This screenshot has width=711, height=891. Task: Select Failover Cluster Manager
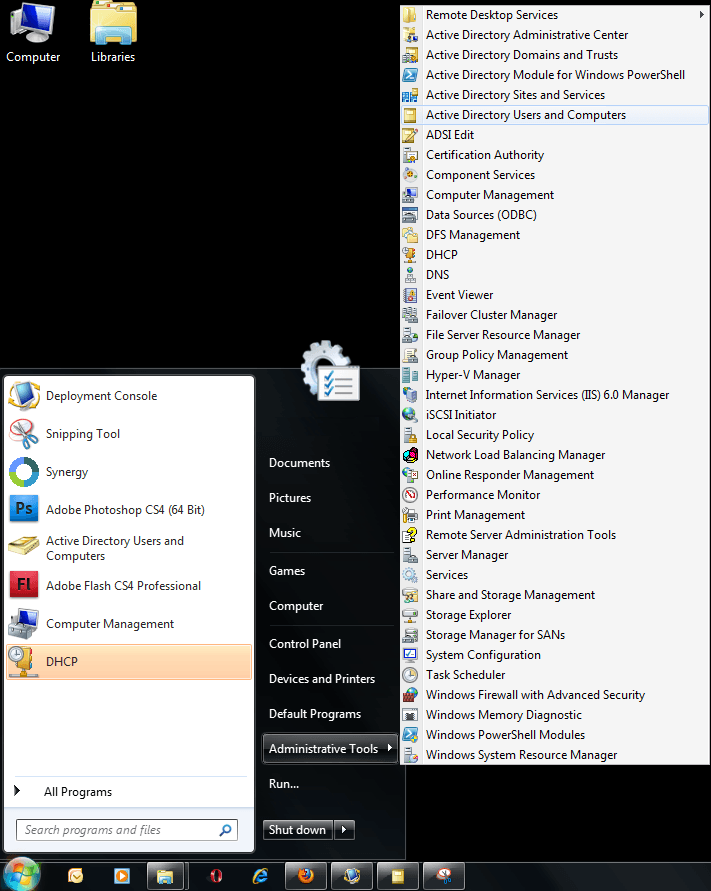pos(554,314)
